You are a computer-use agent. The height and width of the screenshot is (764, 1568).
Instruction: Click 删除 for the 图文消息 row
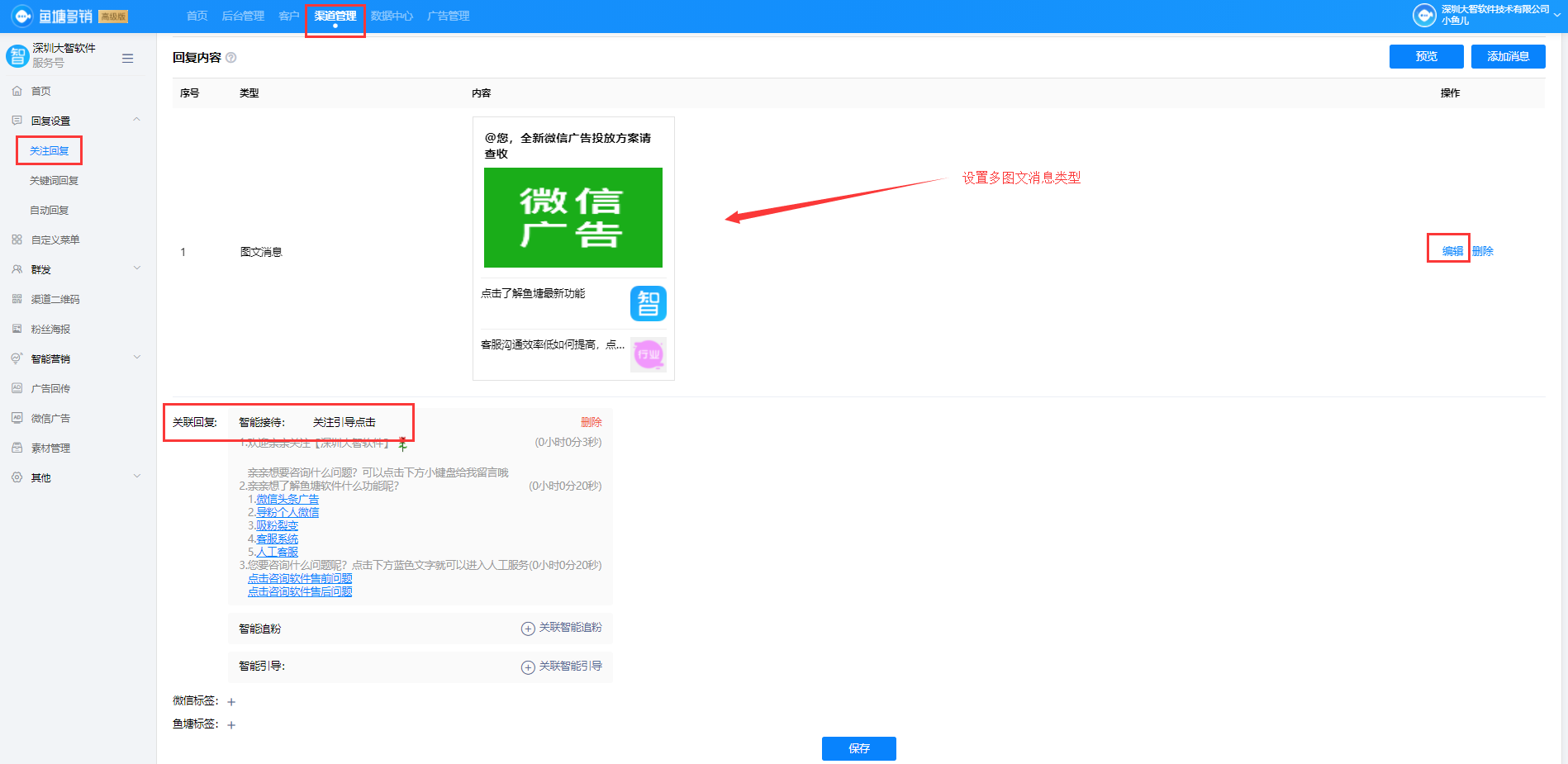[x=1482, y=251]
